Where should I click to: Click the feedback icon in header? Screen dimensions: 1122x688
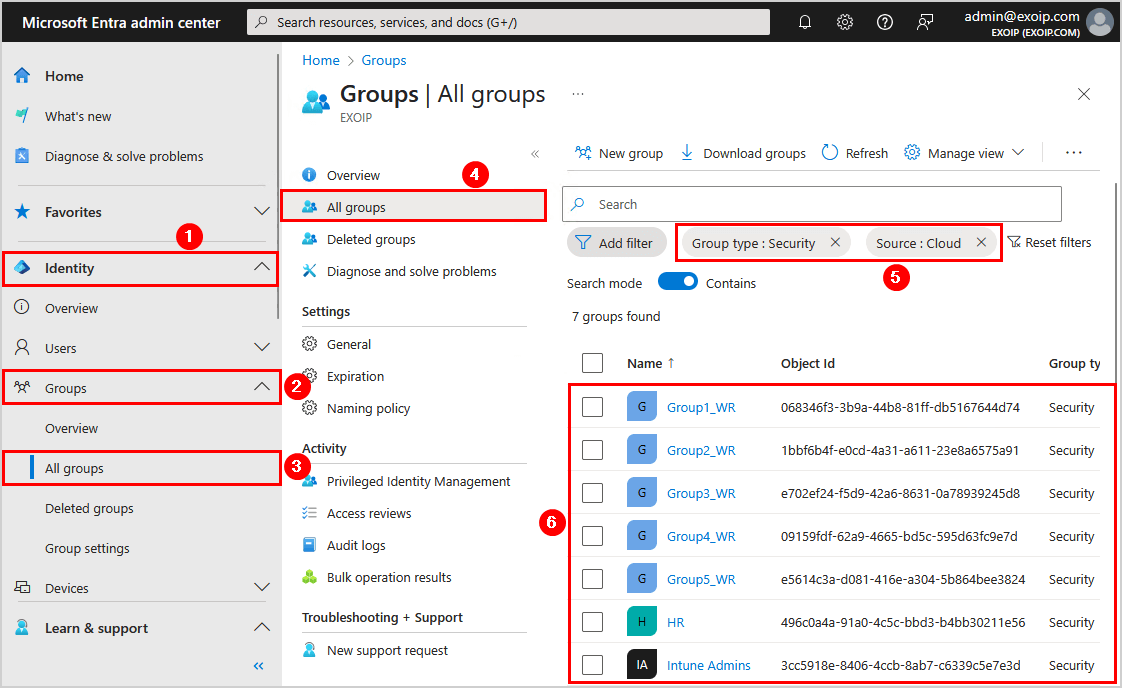pos(925,22)
